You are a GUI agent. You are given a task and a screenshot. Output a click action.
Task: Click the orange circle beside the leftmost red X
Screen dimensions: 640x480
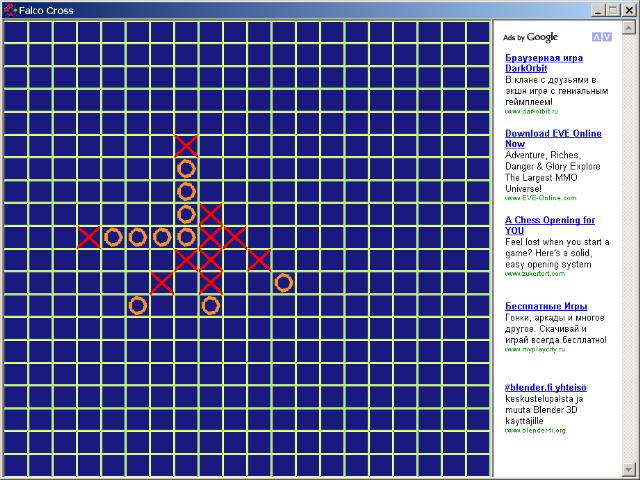pyautogui.click(x=113, y=238)
